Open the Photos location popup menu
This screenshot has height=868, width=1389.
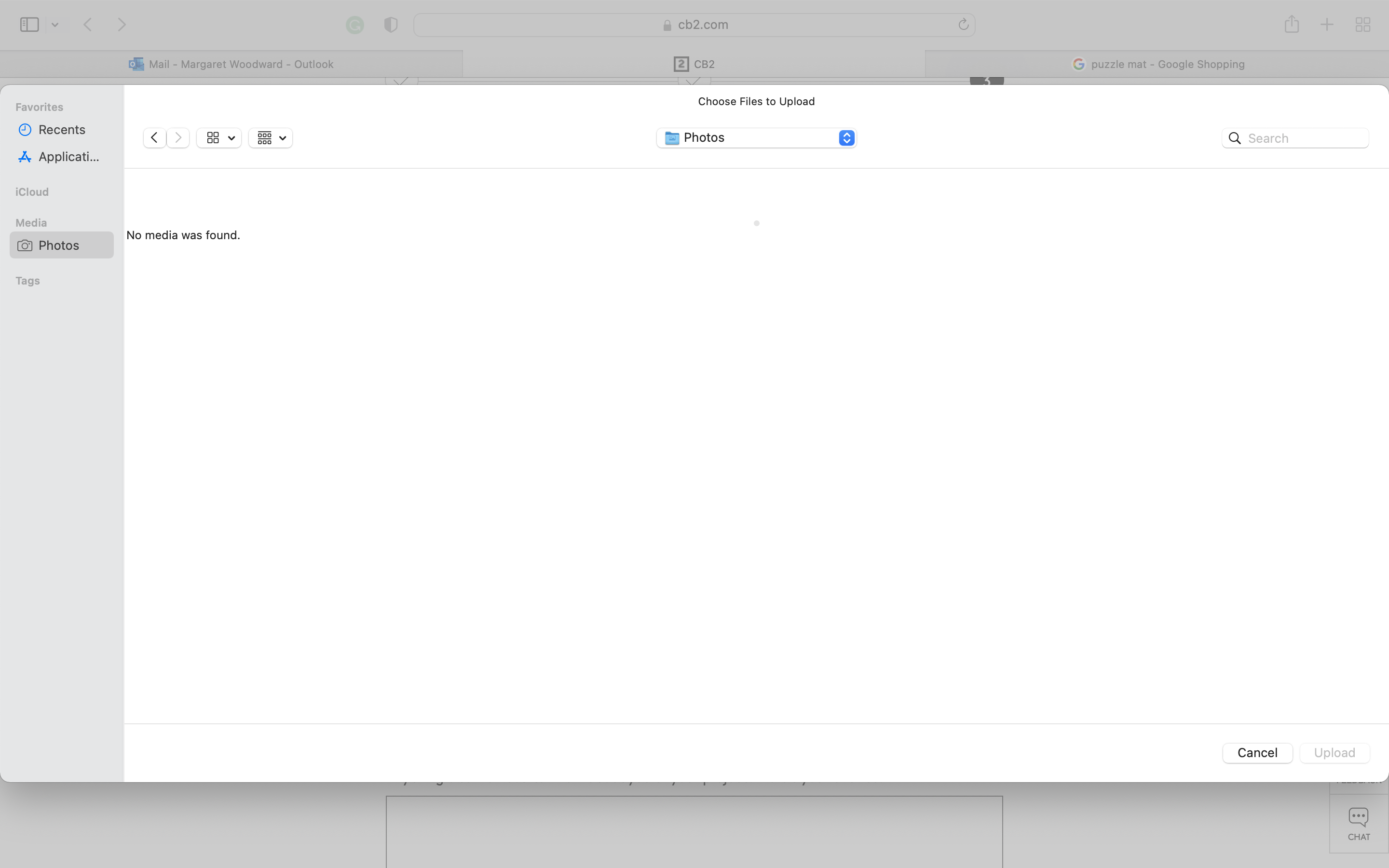click(756, 138)
